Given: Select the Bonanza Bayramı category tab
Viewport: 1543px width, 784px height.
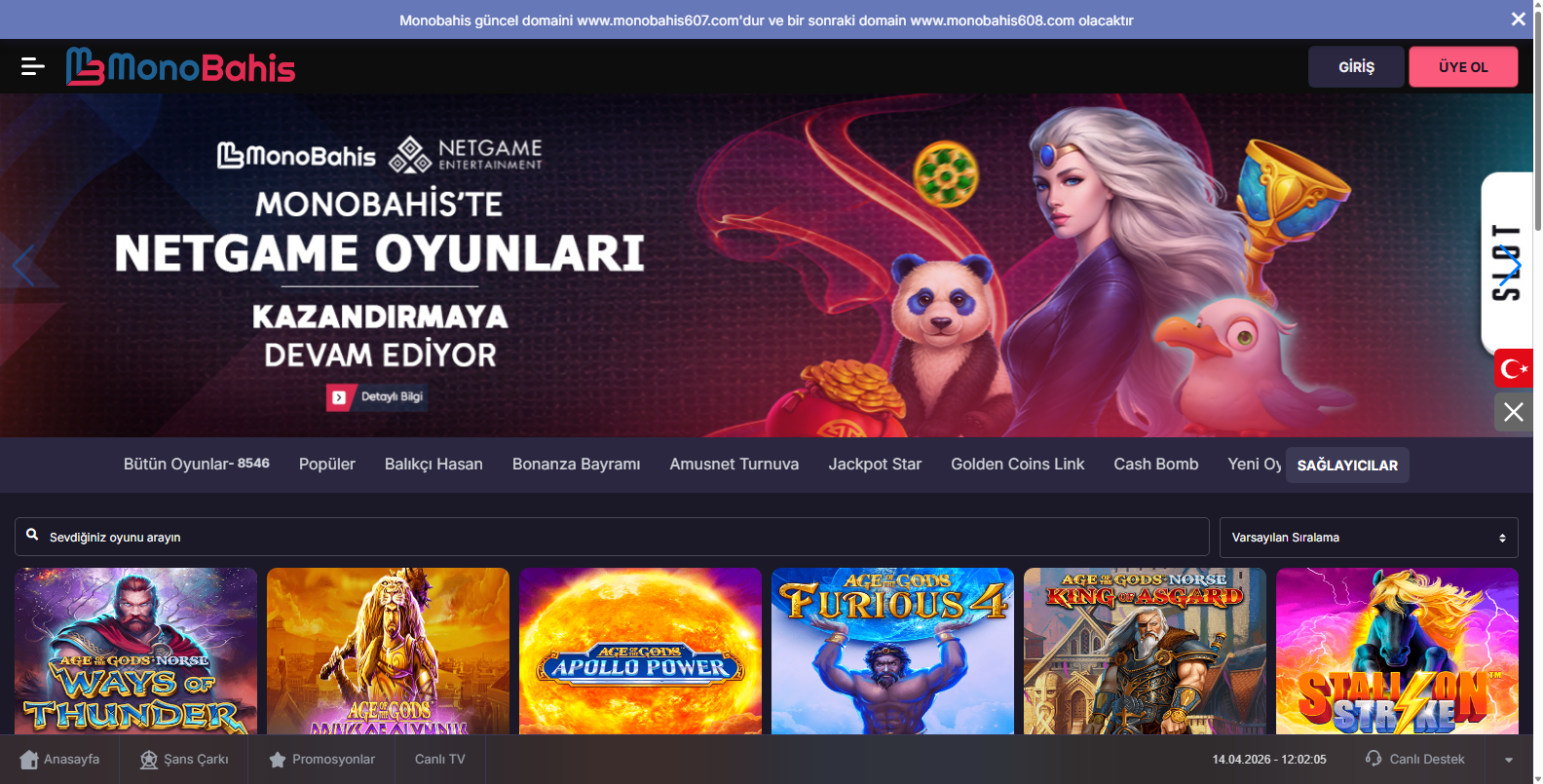Looking at the screenshot, I should pyautogui.click(x=577, y=464).
